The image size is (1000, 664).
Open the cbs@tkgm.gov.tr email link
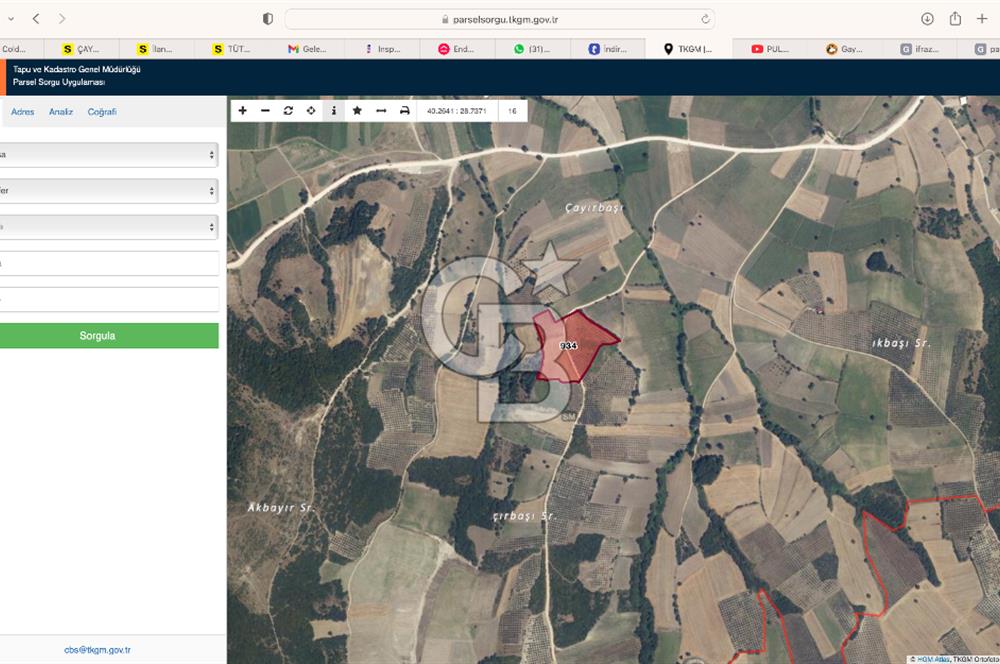coord(97,649)
